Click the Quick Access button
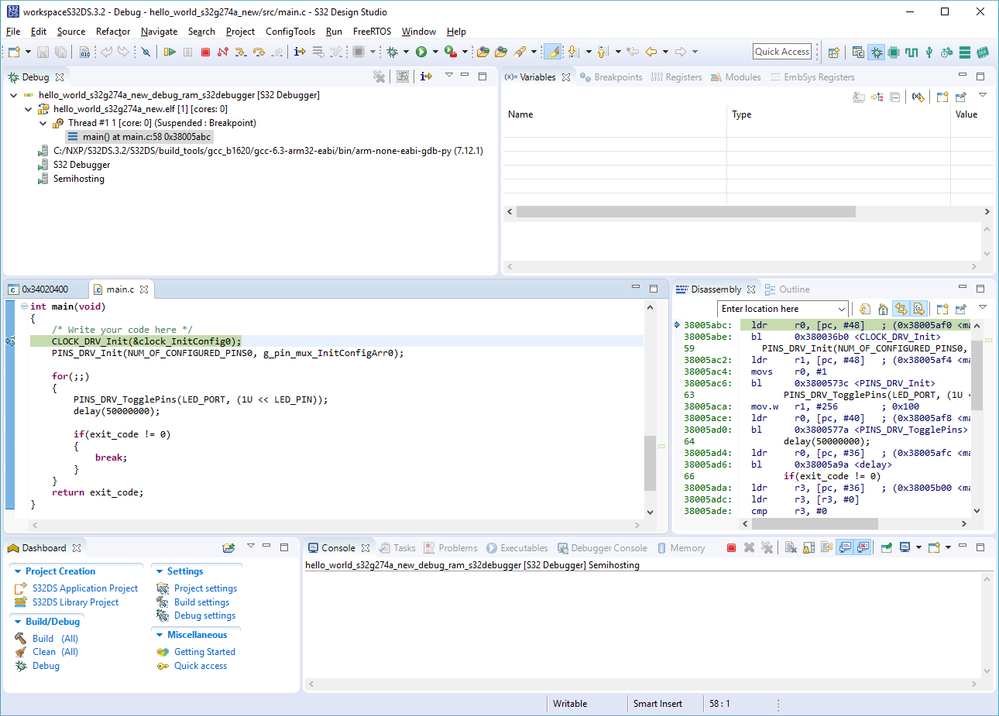 (x=782, y=52)
